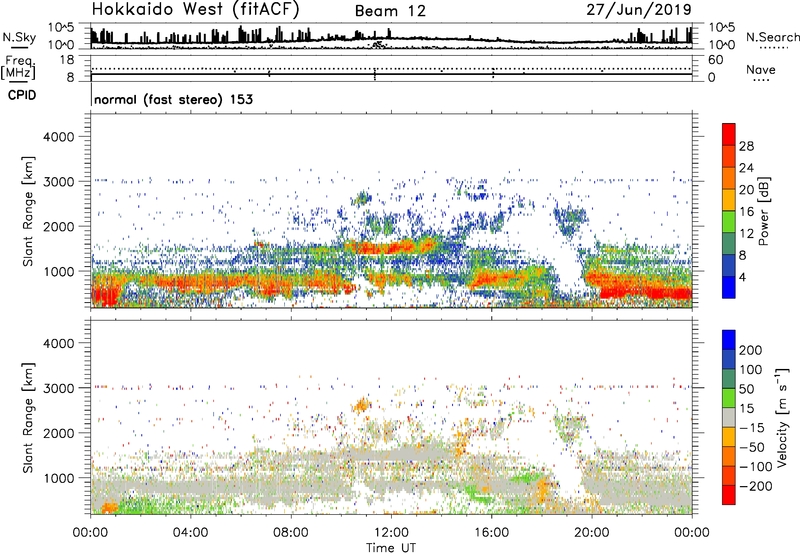Image resolution: width=800 pixels, height=554 pixels.
Task: Click the '20:00' time axis tick label
Action: (592, 533)
